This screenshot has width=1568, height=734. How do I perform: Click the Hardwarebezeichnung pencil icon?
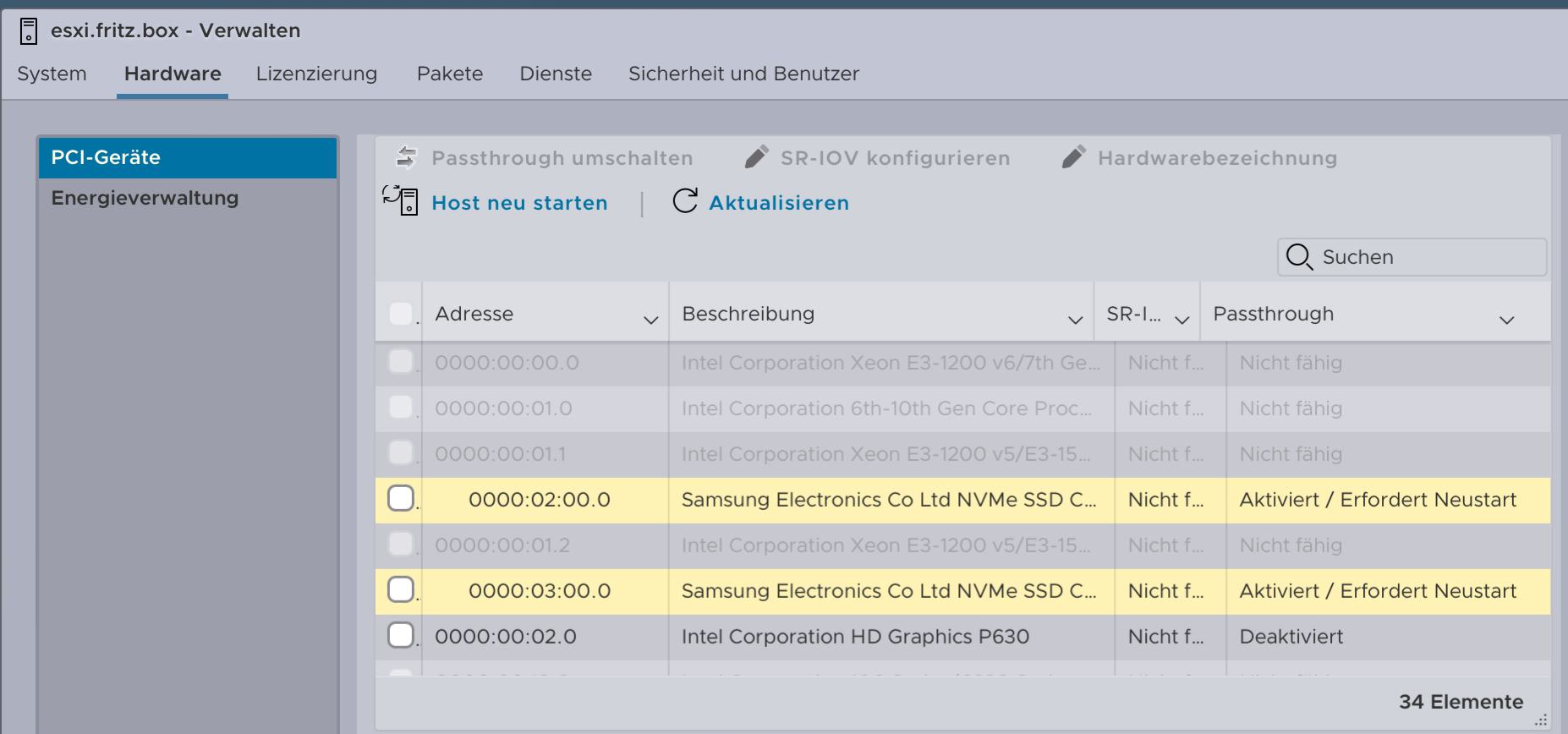click(1073, 157)
